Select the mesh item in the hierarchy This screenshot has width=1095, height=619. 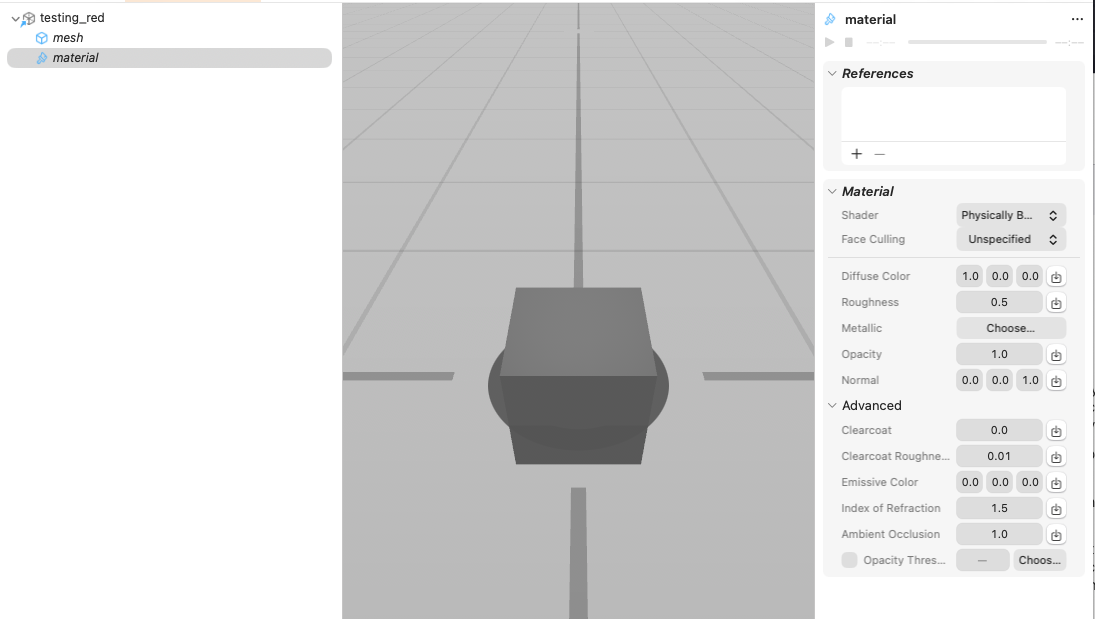click(67, 38)
